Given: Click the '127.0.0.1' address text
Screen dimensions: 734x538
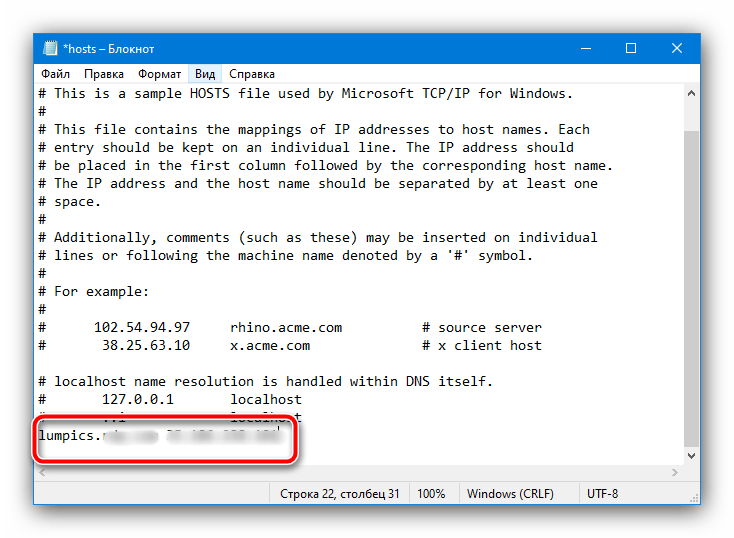Looking at the screenshot, I should point(138,399).
